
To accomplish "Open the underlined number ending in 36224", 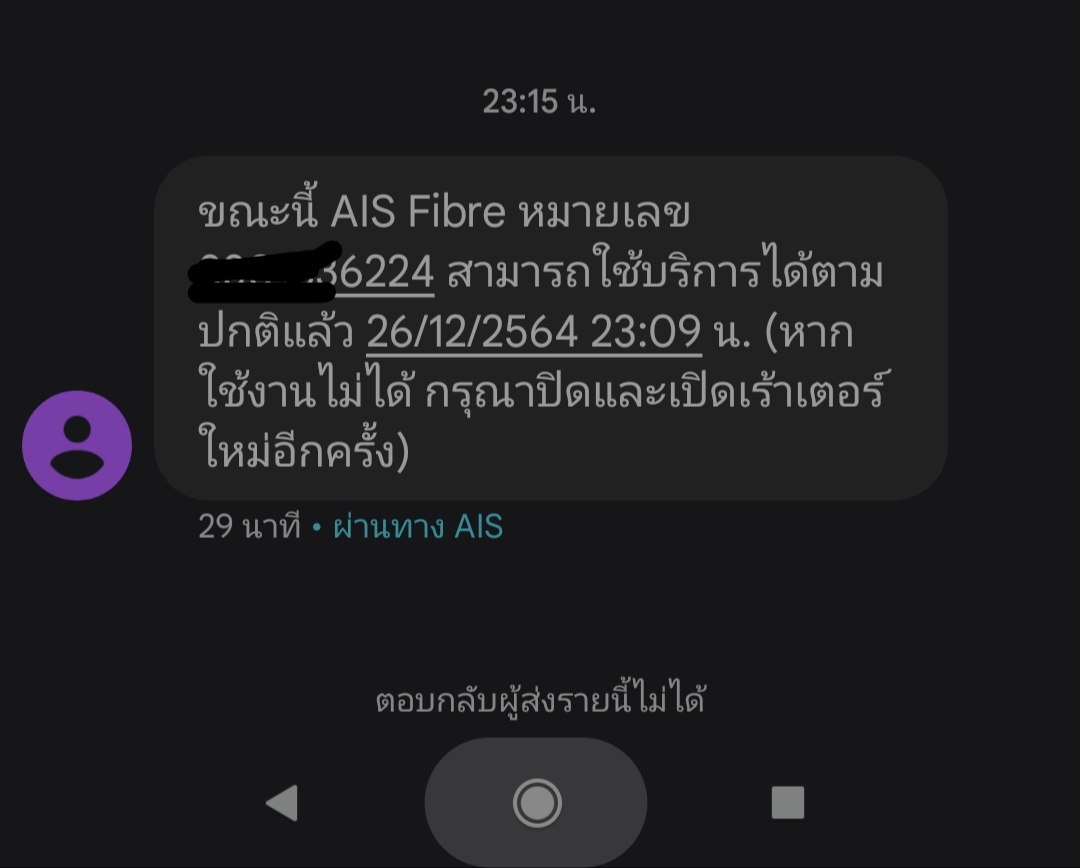I will 316,273.
